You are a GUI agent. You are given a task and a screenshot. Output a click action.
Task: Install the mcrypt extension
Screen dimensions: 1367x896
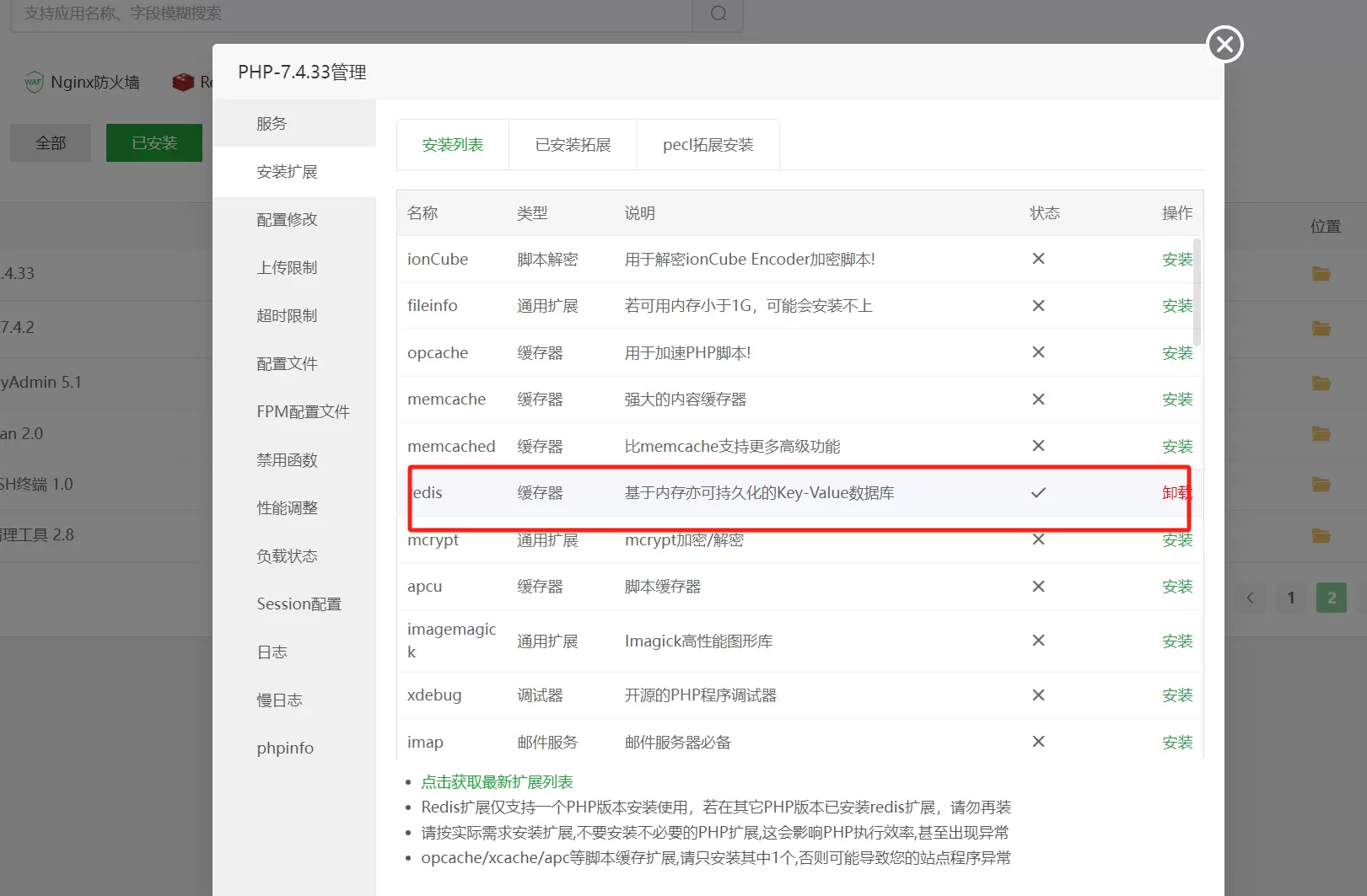[1177, 539]
